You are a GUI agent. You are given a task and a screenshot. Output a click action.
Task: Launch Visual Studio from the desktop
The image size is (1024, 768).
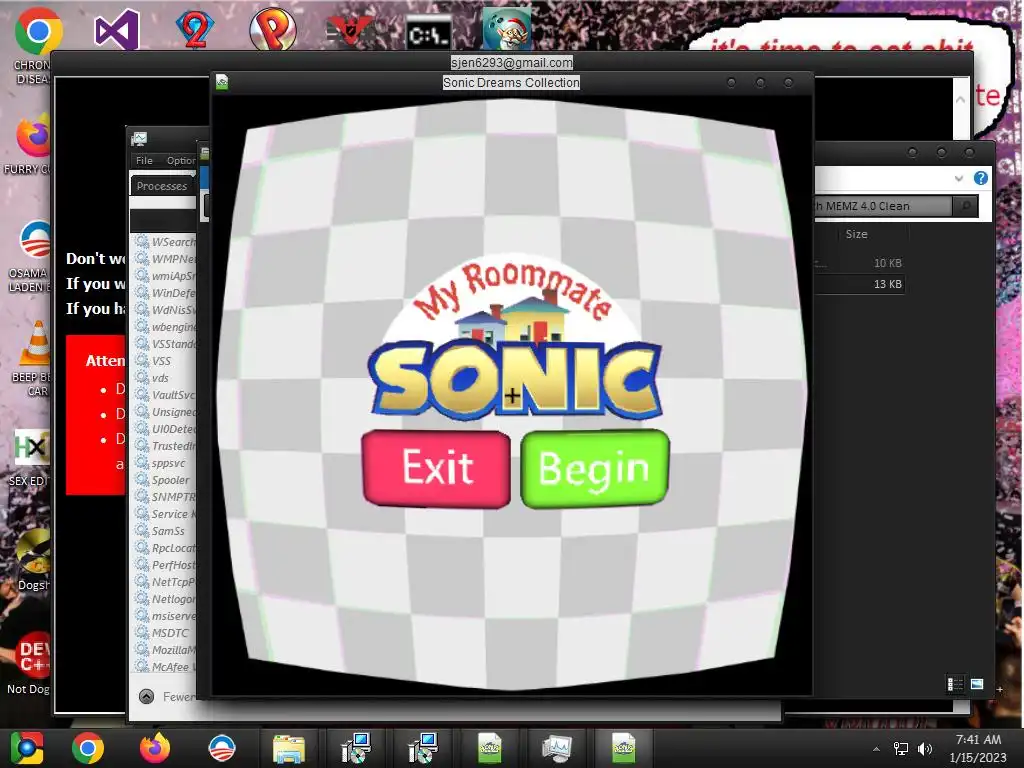(x=117, y=29)
